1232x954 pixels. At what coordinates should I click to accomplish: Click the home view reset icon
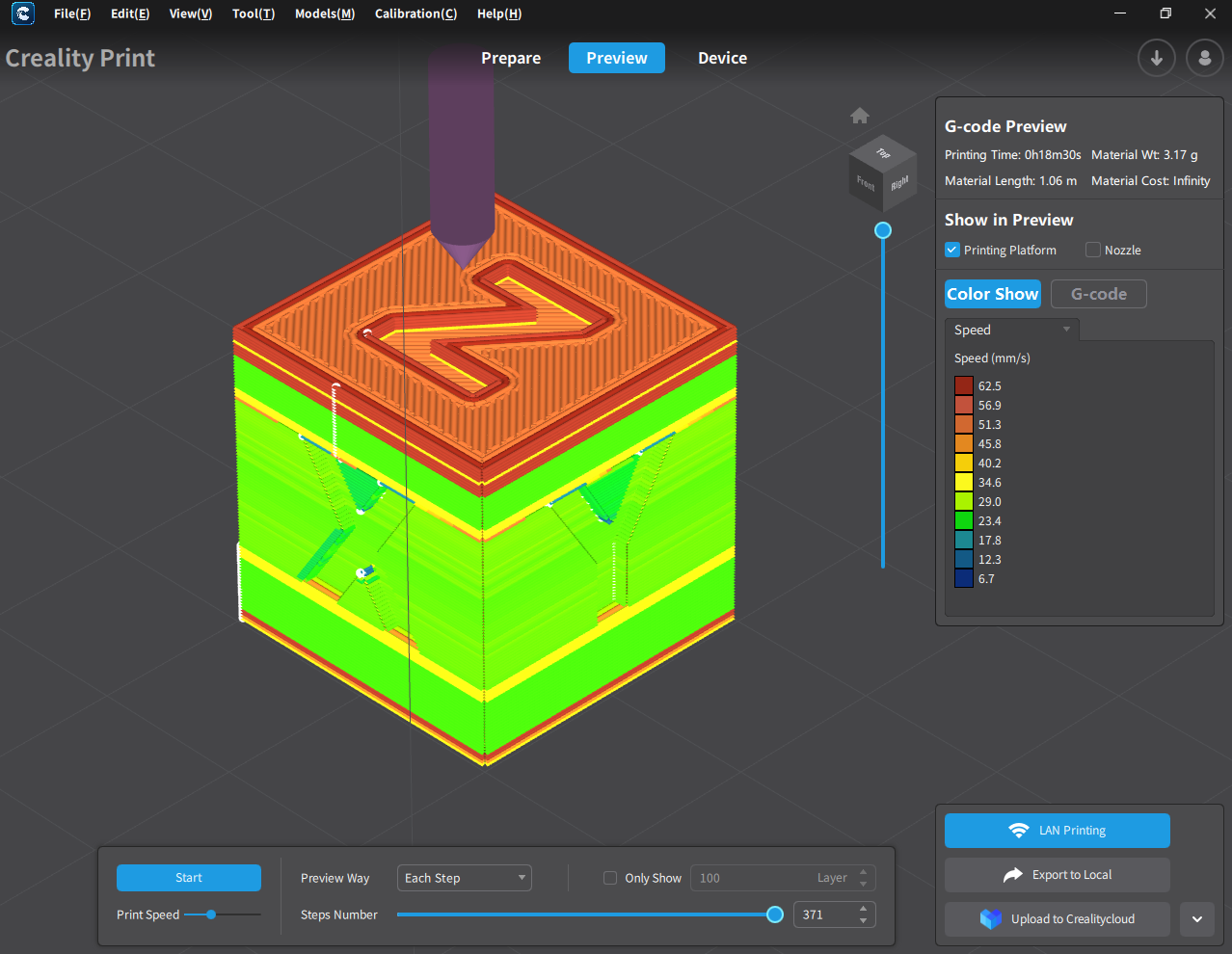[x=860, y=117]
